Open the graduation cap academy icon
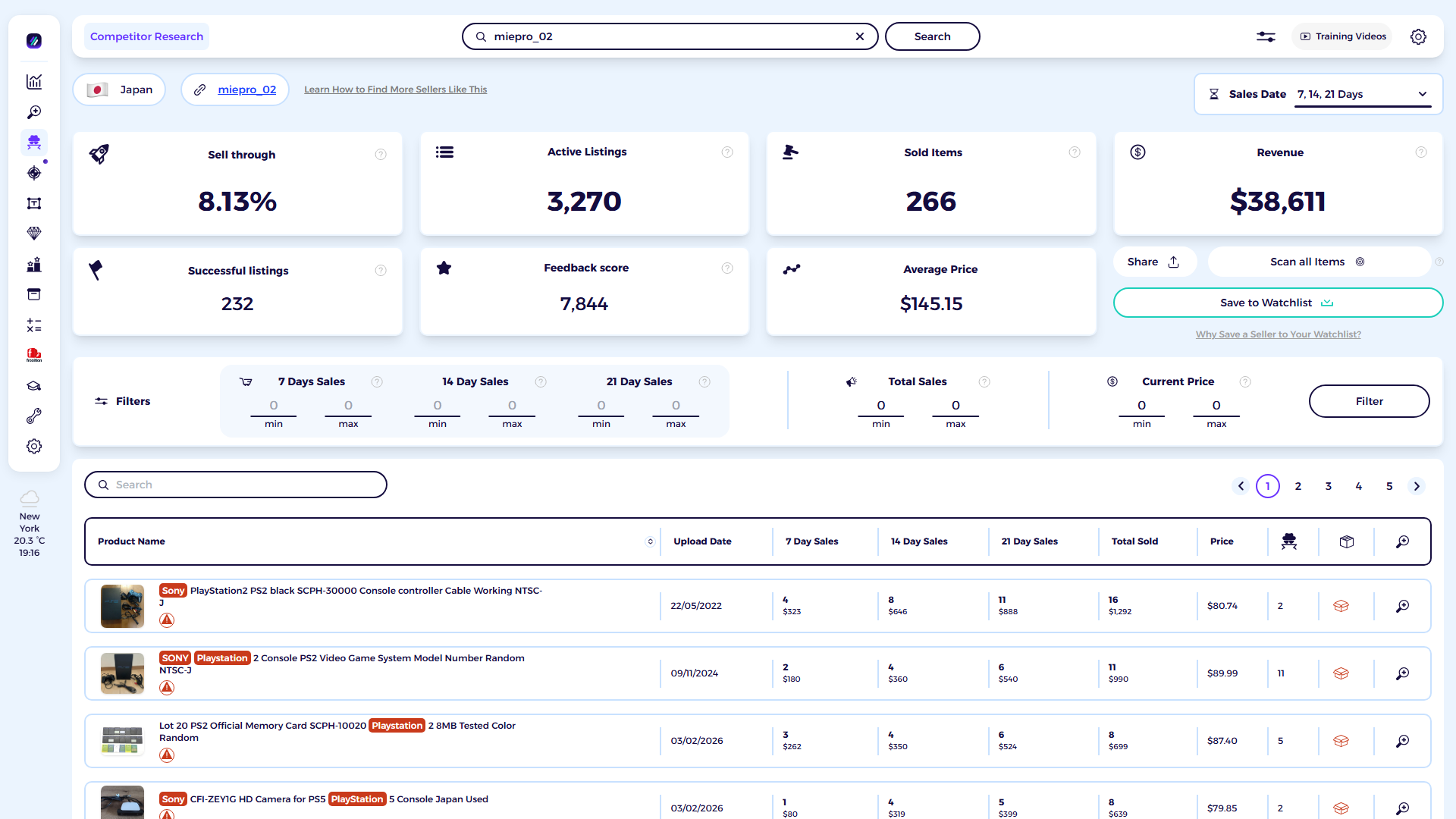Viewport: 1456px width, 819px height. tap(34, 386)
